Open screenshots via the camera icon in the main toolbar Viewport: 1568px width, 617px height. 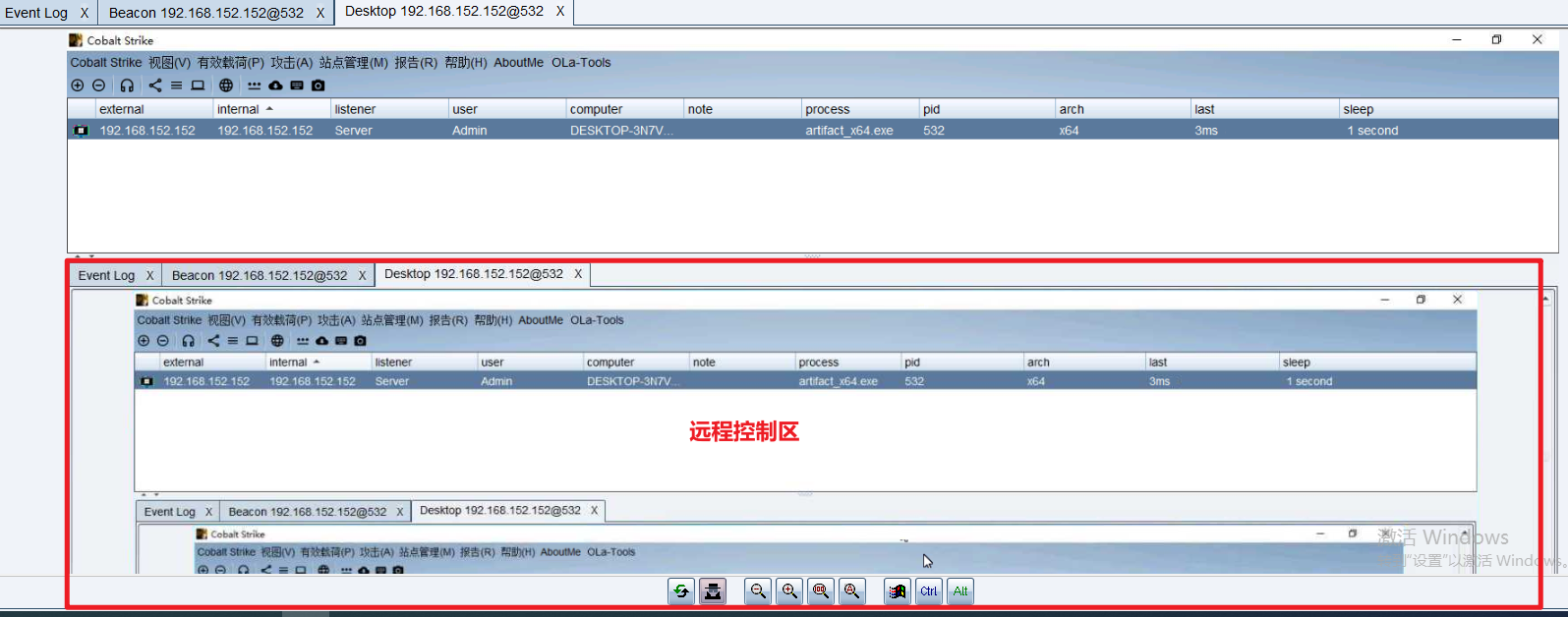(x=318, y=85)
